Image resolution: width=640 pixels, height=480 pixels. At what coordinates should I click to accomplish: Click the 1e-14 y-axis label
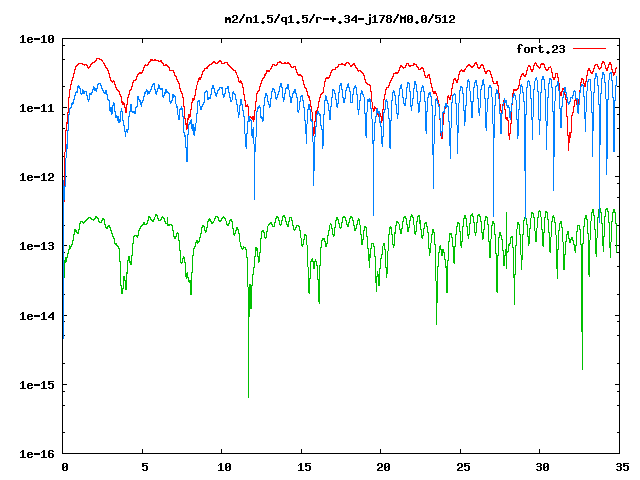(x=37, y=316)
